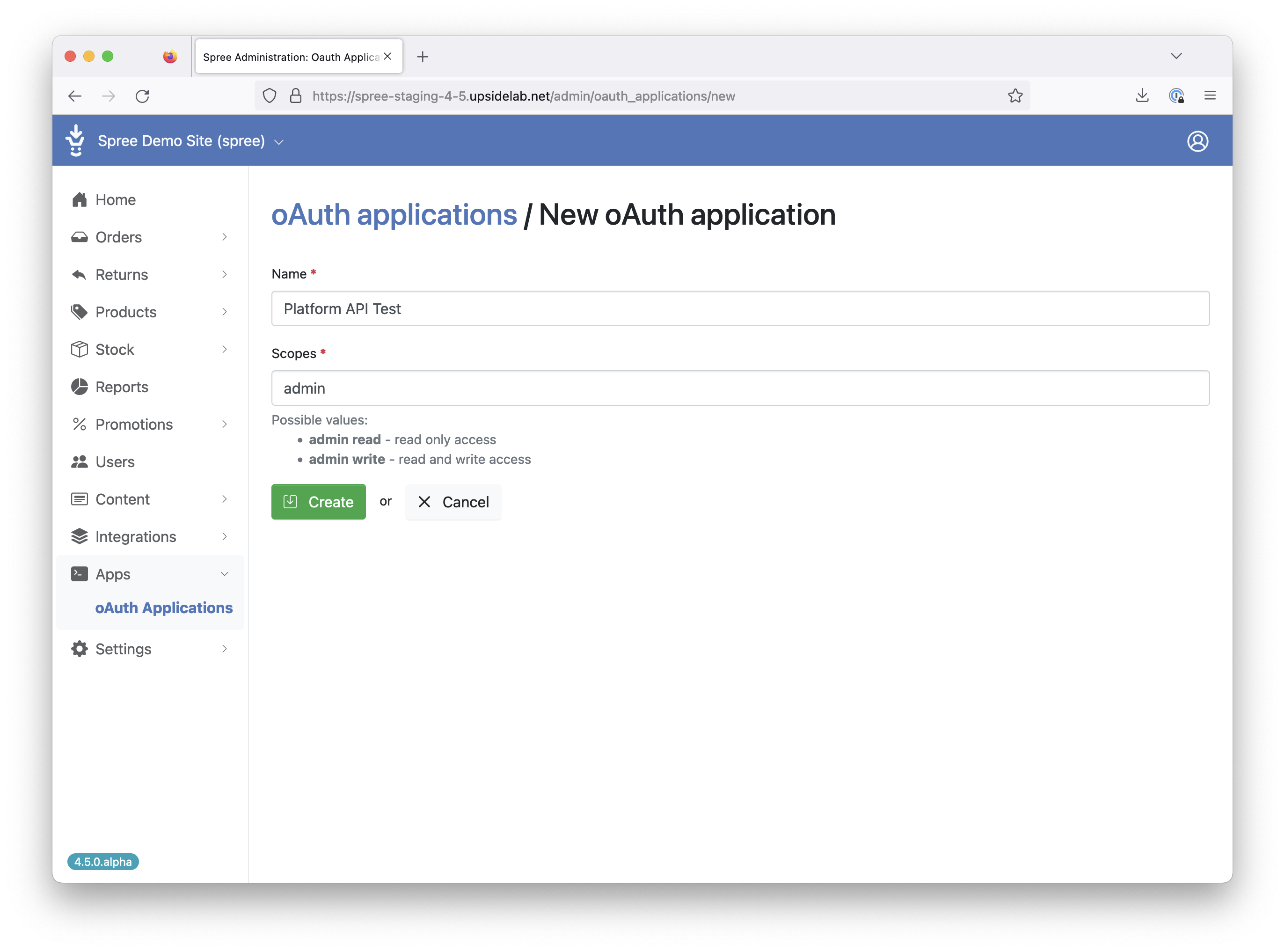Click the Spree logo icon
This screenshot has height=952, width=1285.
[75, 140]
